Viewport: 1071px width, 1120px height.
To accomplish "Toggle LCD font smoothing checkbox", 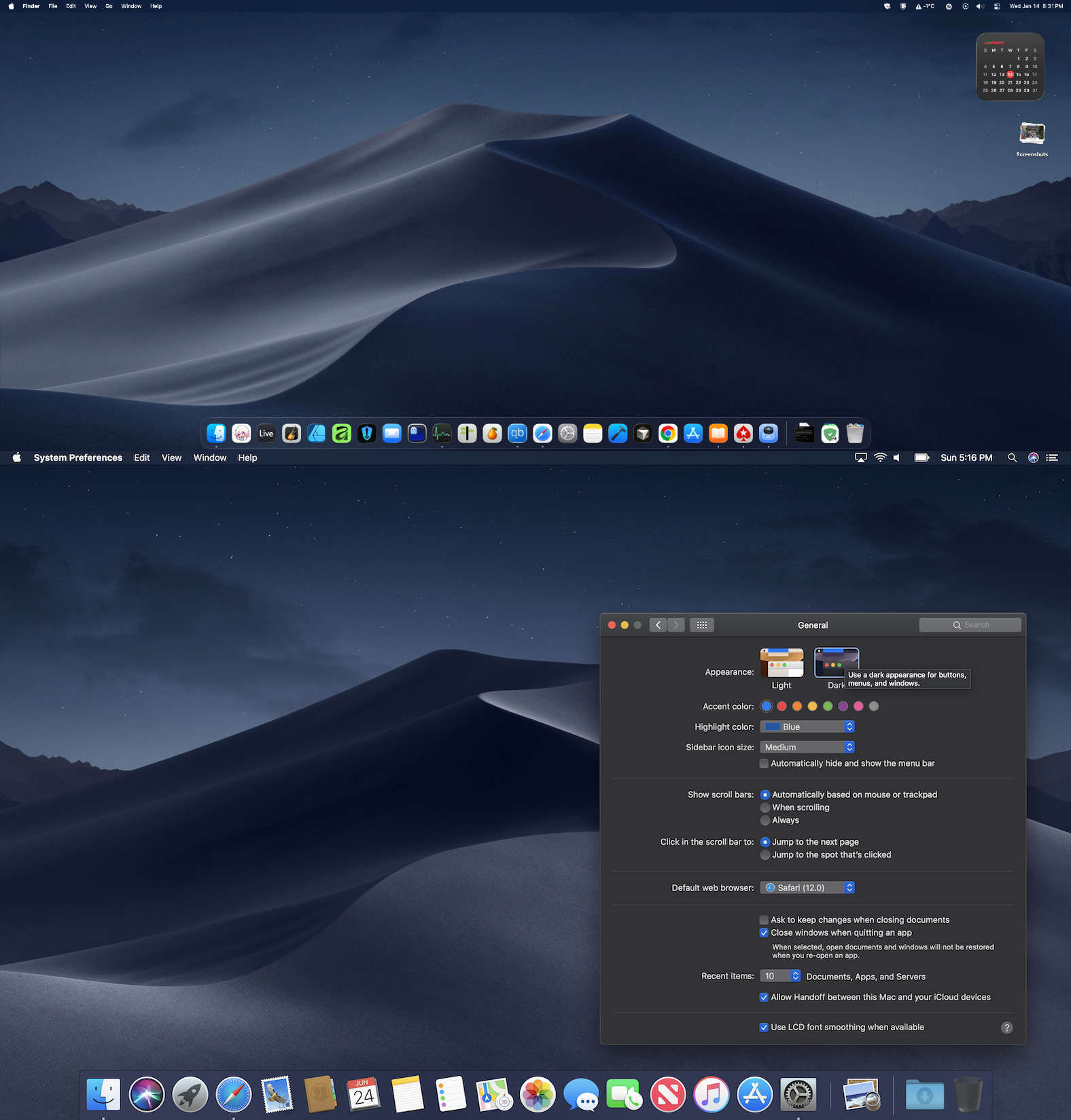I will point(765,1028).
